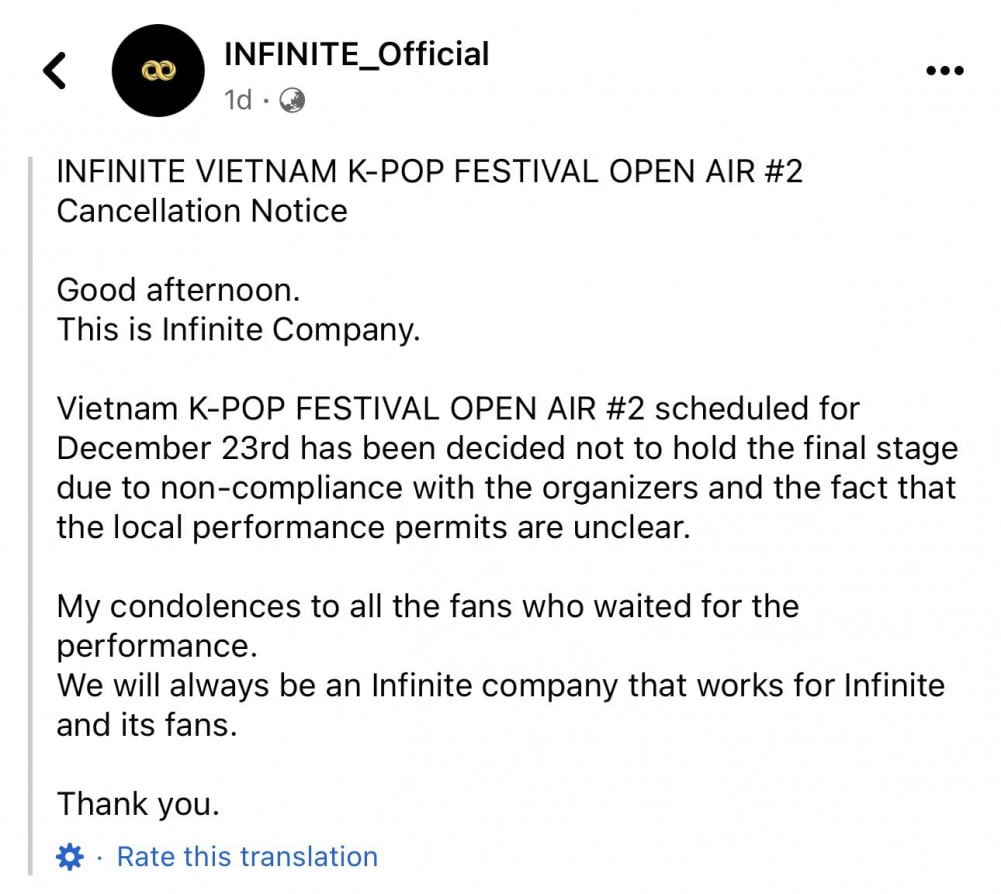Open translation settings via the blue gear icon
Viewport: 1001px width, 894px height.
click(70, 856)
